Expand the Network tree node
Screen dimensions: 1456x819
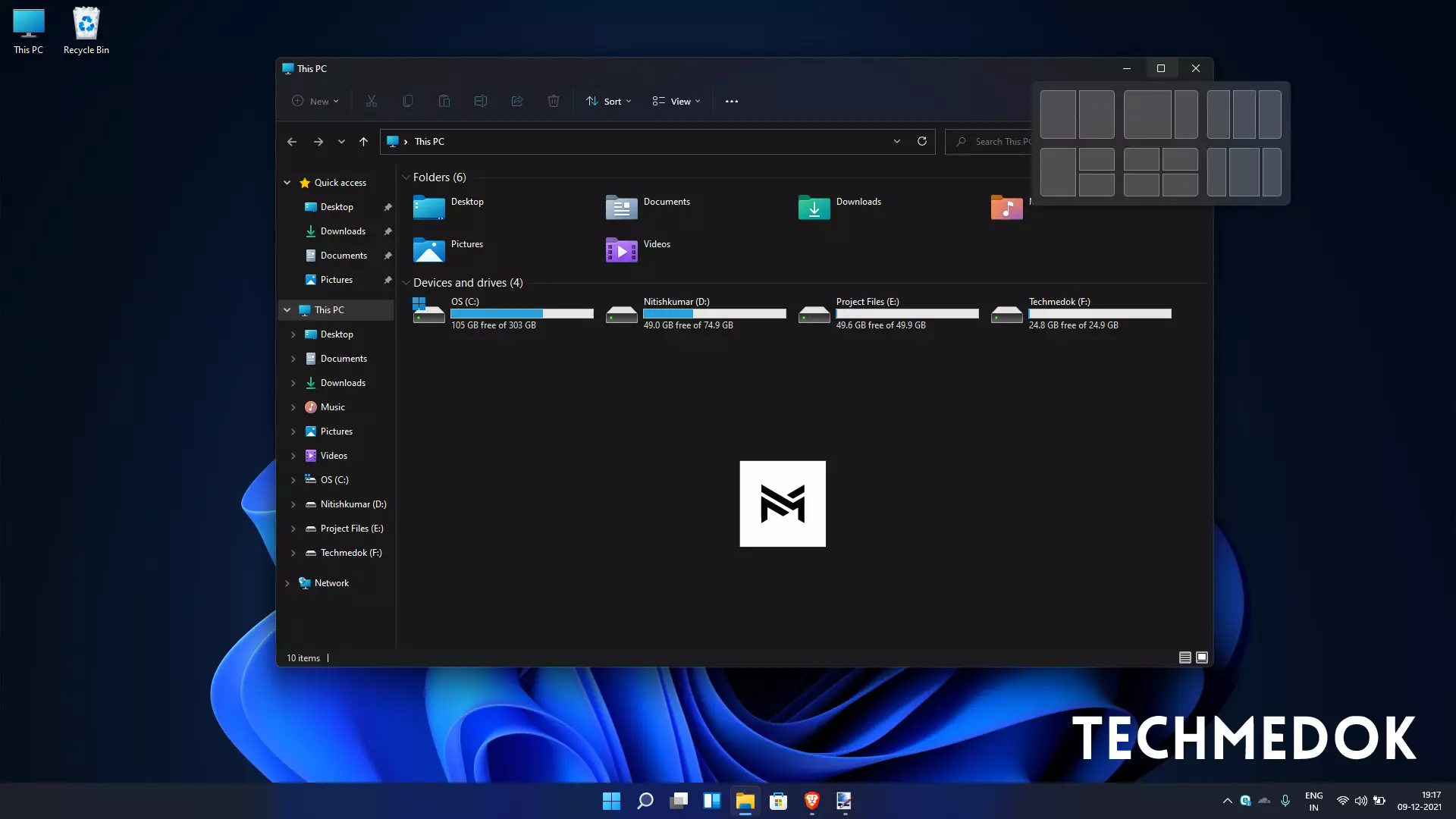click(287, 583)
